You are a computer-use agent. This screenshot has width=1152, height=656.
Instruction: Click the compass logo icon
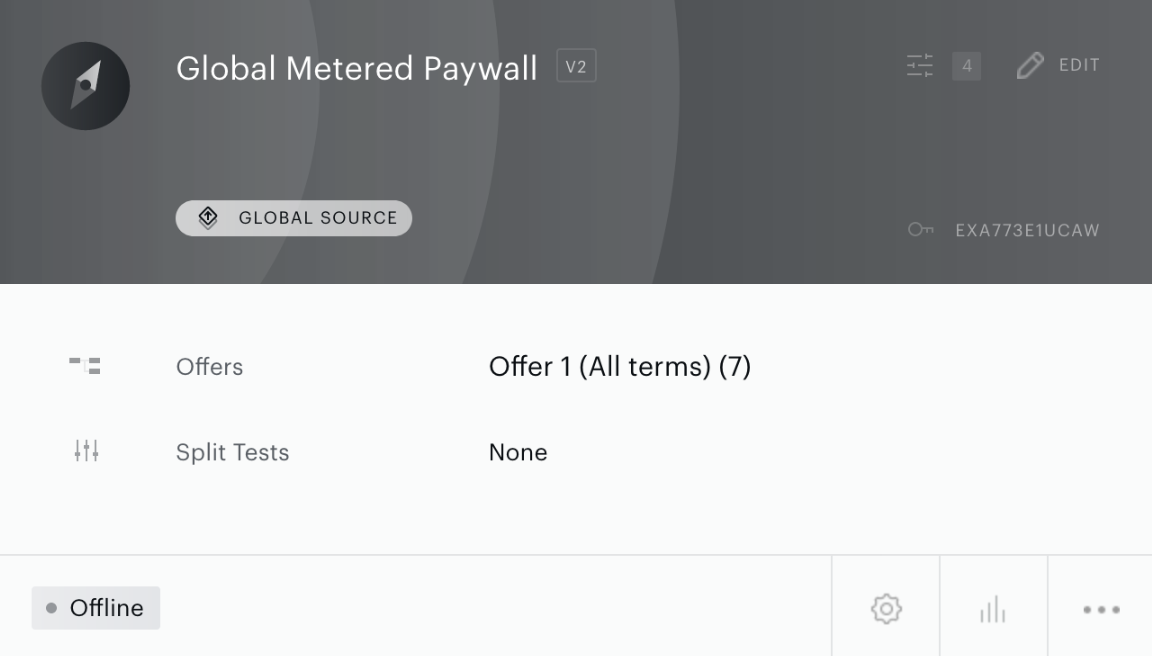pos(85,86)
